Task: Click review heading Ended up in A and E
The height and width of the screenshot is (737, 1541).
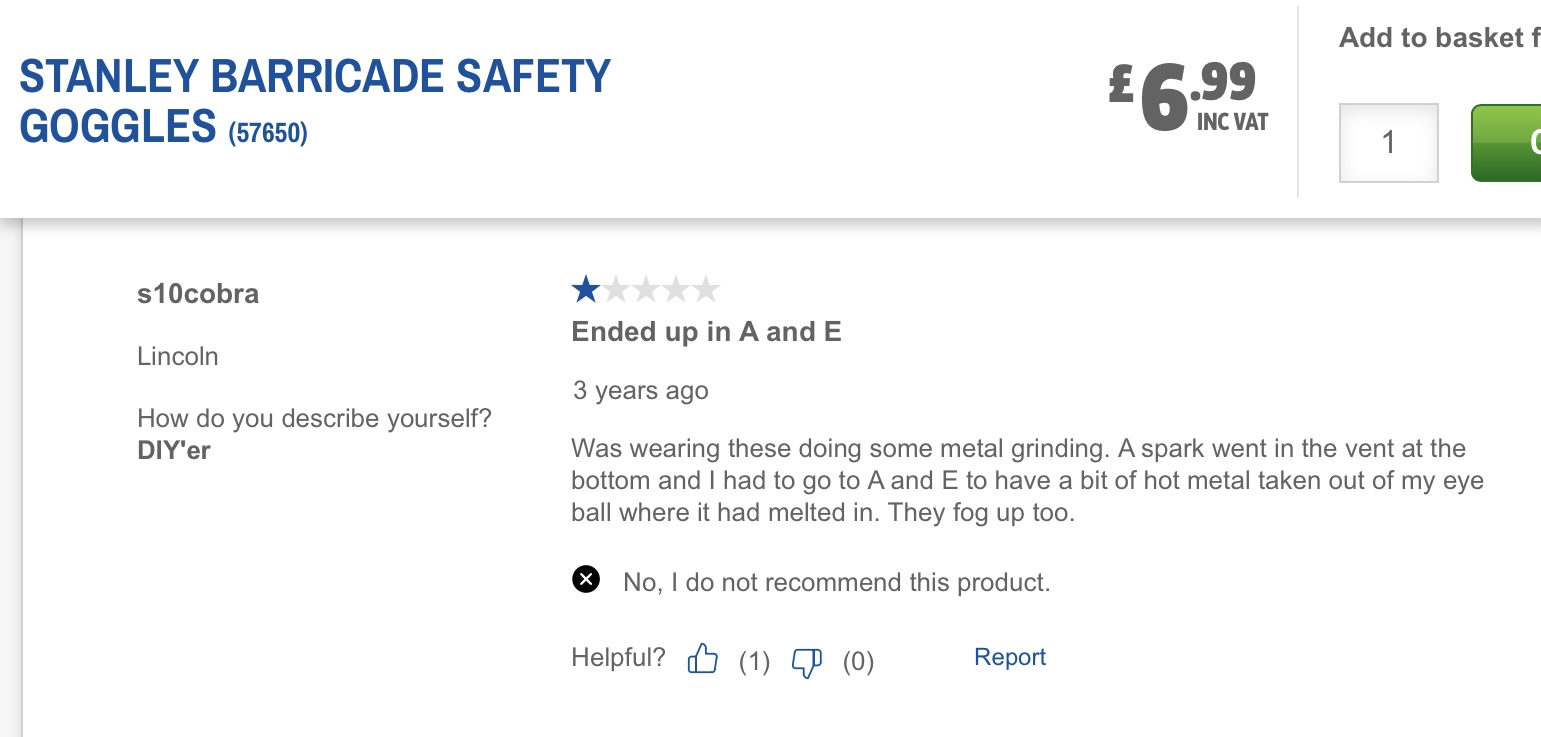Action: (706, 332)
